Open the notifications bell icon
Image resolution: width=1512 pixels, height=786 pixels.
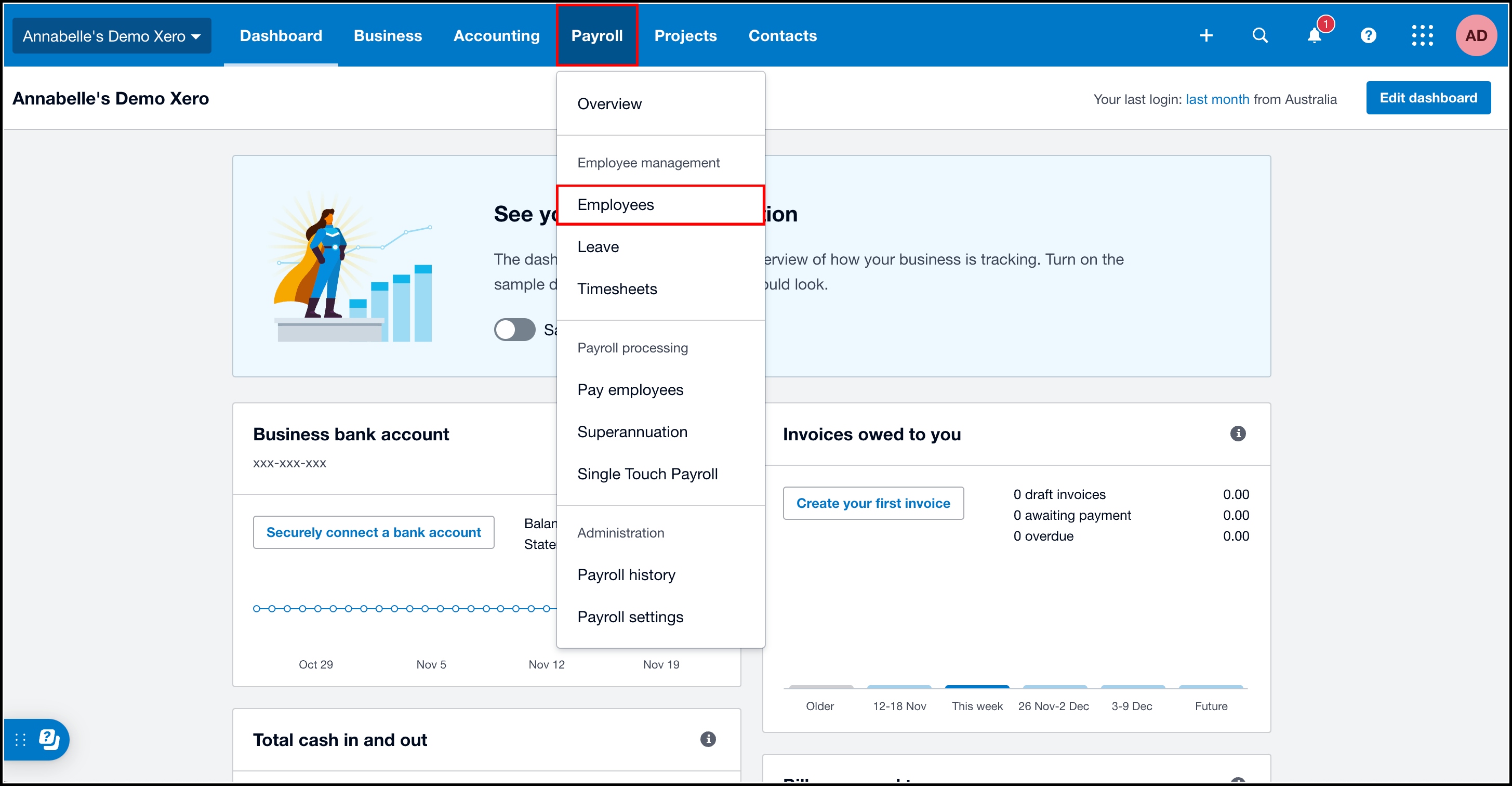[x=1314, y=36]
